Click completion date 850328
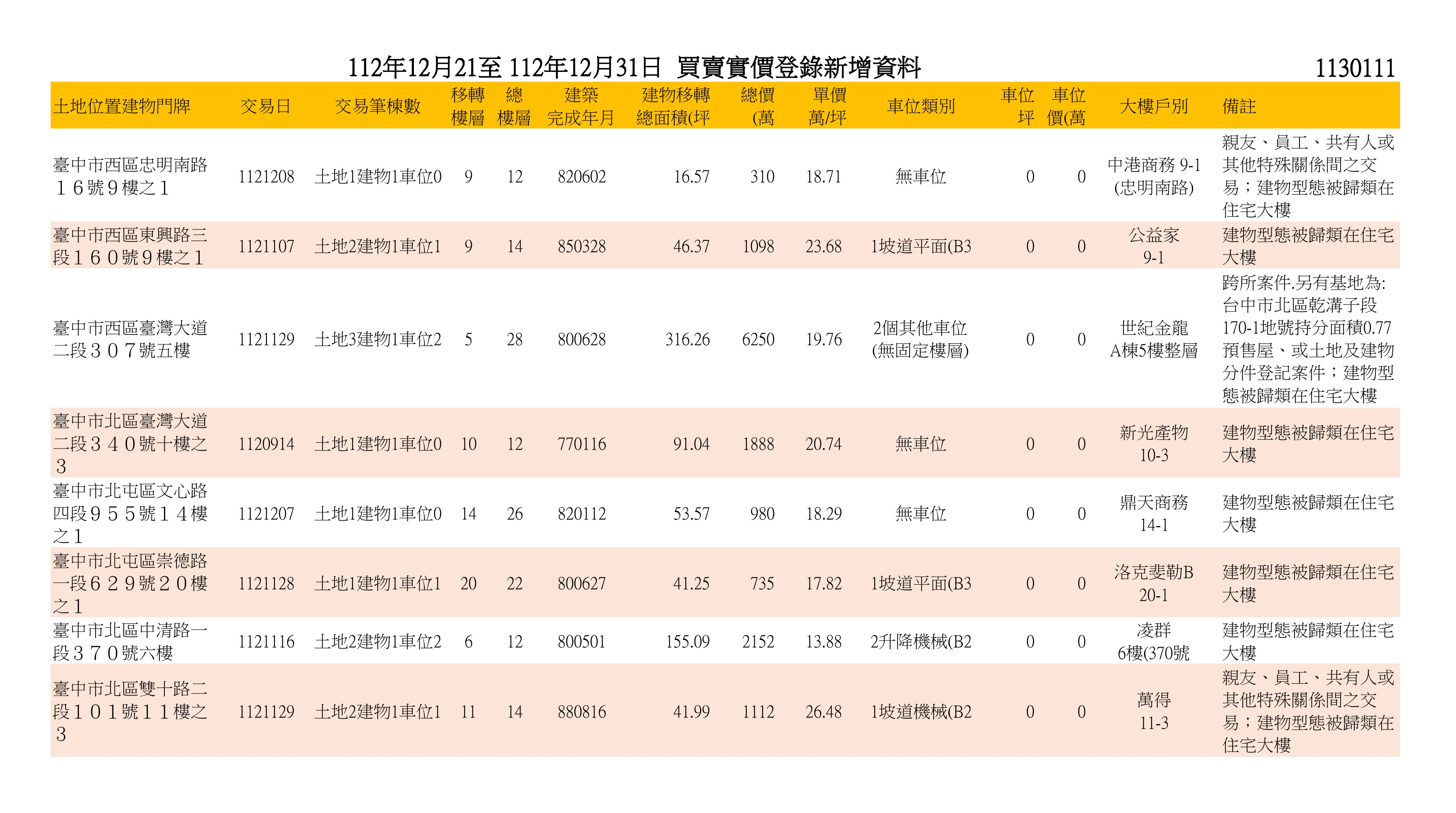 click(x=582, y=247)
